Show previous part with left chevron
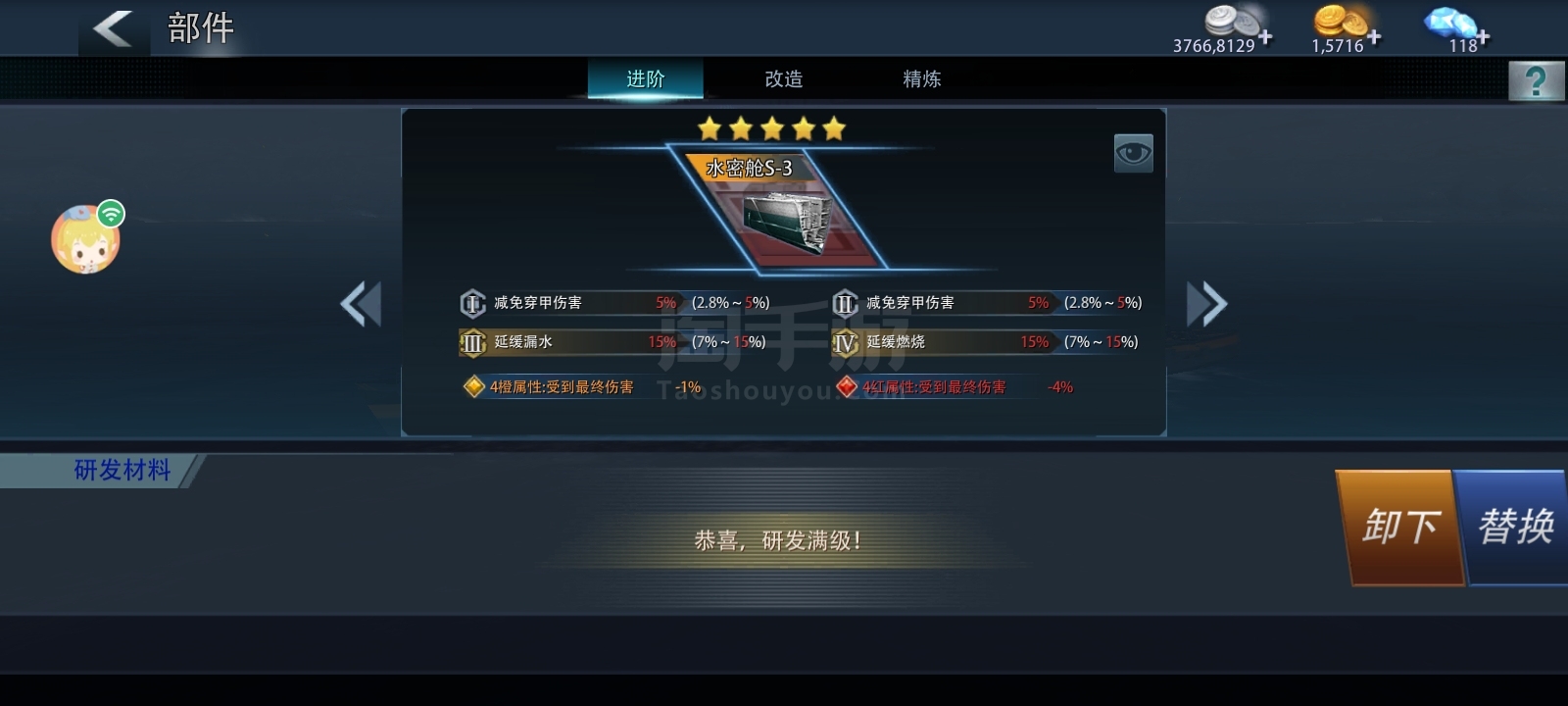 coord(361,304)
